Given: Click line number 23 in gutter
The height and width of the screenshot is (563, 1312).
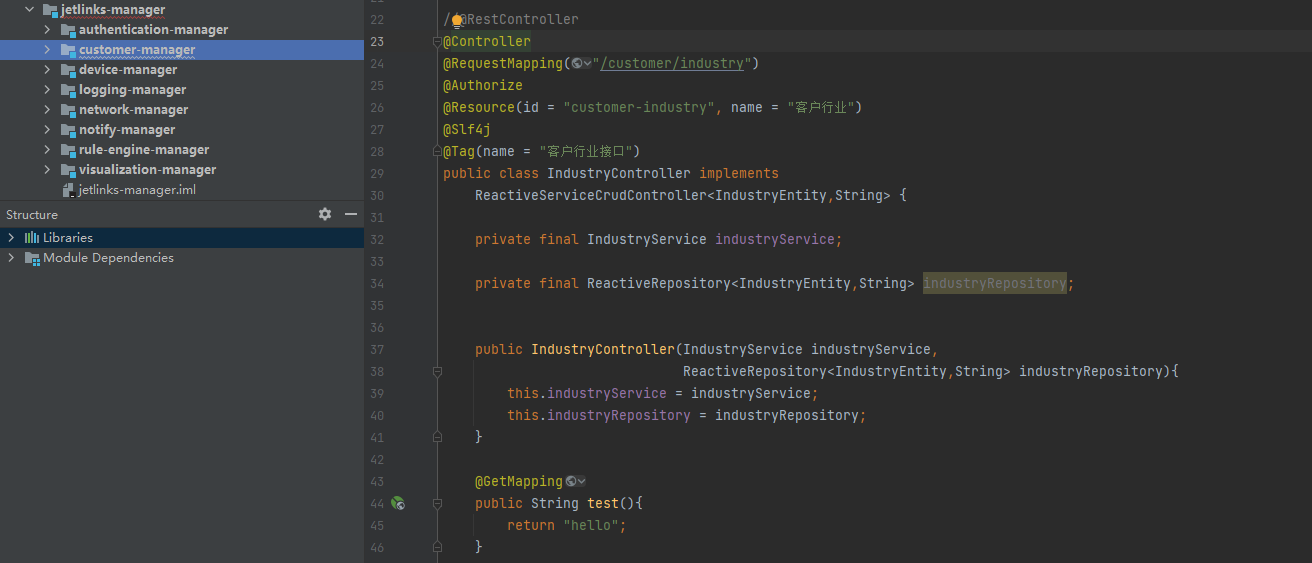Looking at the screenshot, I should (x=376, y=42).
